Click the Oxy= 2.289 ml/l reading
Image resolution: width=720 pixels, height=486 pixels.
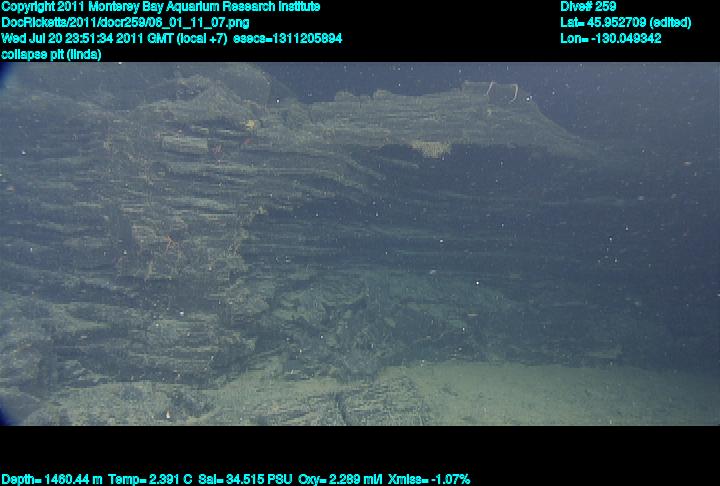340,480
